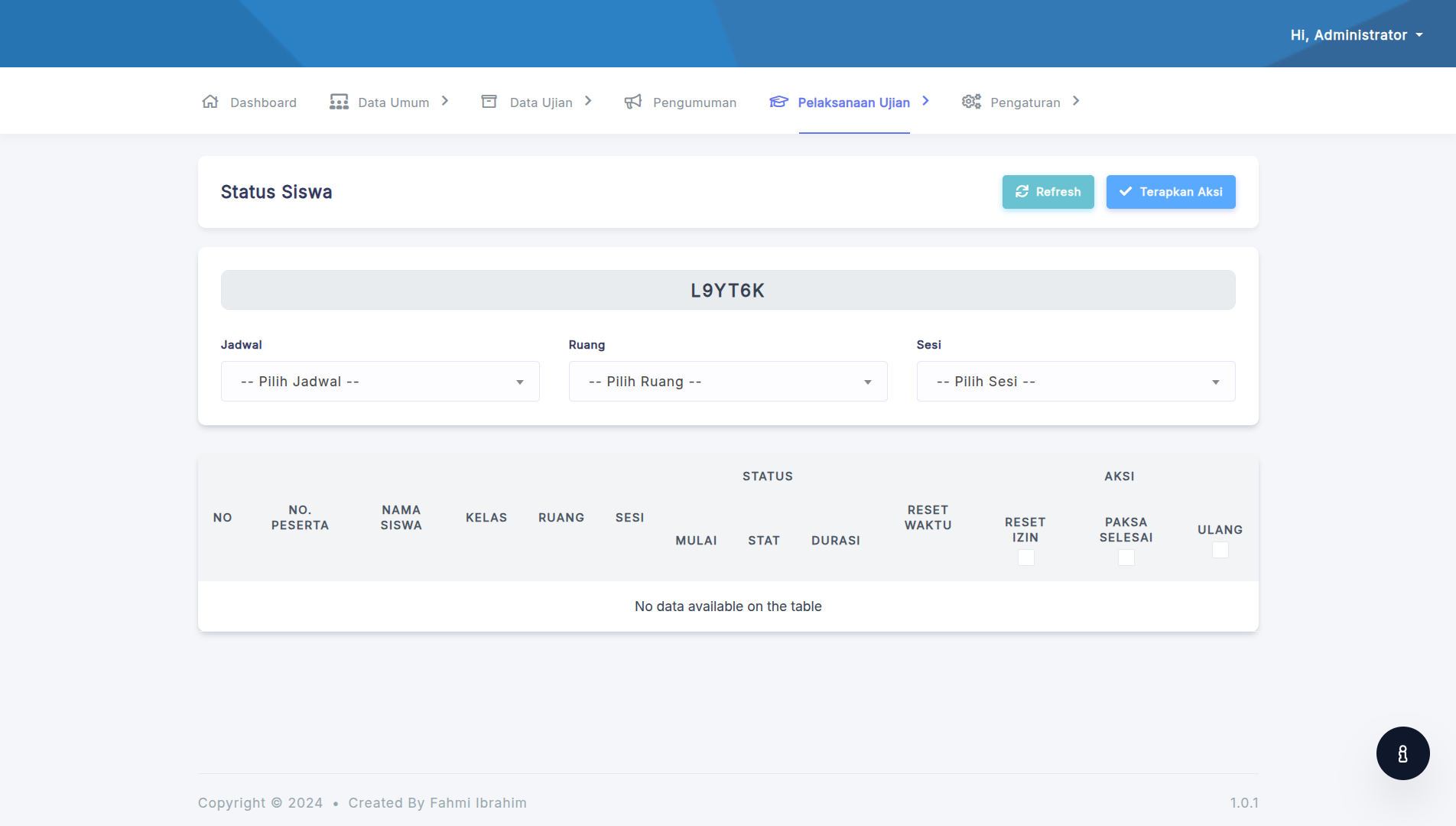Expand the Pilih Ruang dropdown

pos(727,382)
